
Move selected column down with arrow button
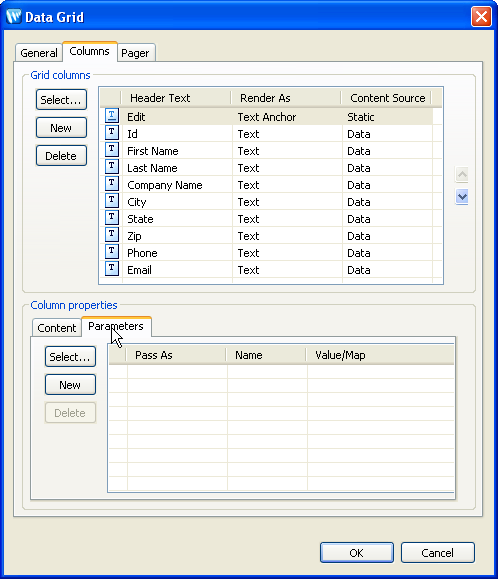pyautogui.click(x=462, y=196)
